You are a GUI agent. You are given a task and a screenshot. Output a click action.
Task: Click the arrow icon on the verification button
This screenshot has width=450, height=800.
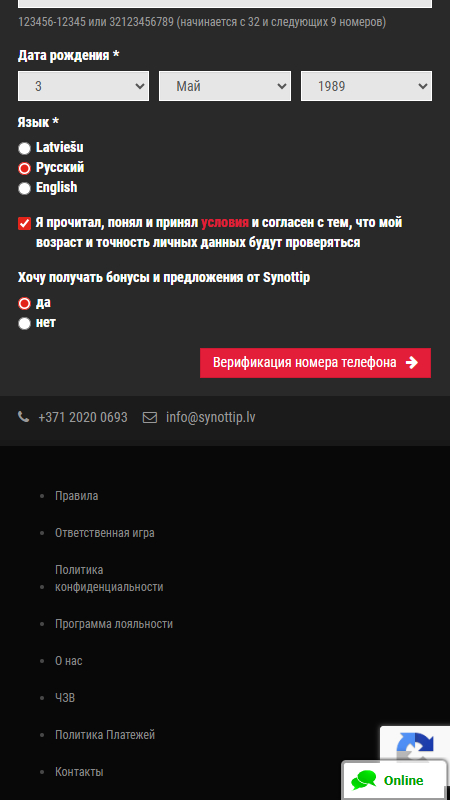(412, 363)
